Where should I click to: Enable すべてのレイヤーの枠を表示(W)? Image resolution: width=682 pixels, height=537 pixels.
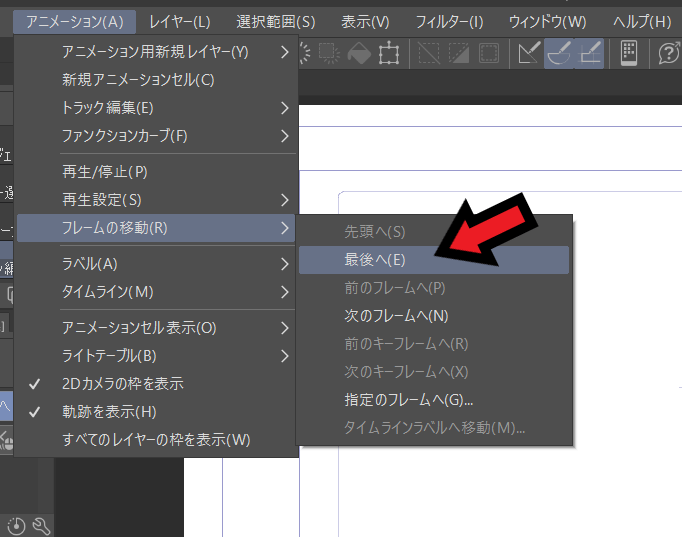pyautogui.click(x=156, y=440)
